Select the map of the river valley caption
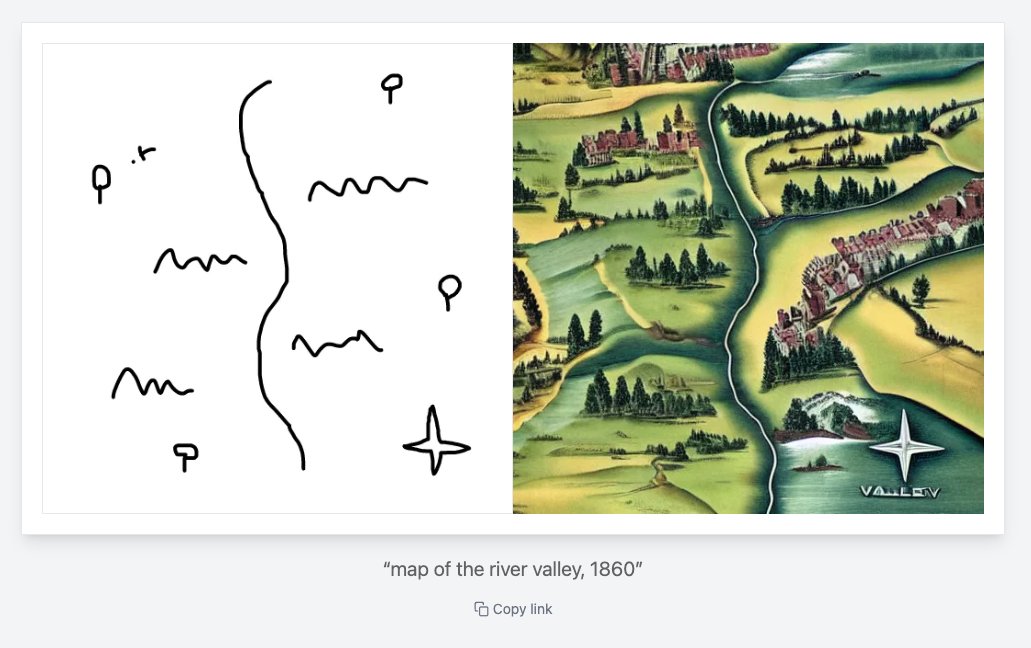The height and width of the screenshot is (648, 1031). pos(512,569)
